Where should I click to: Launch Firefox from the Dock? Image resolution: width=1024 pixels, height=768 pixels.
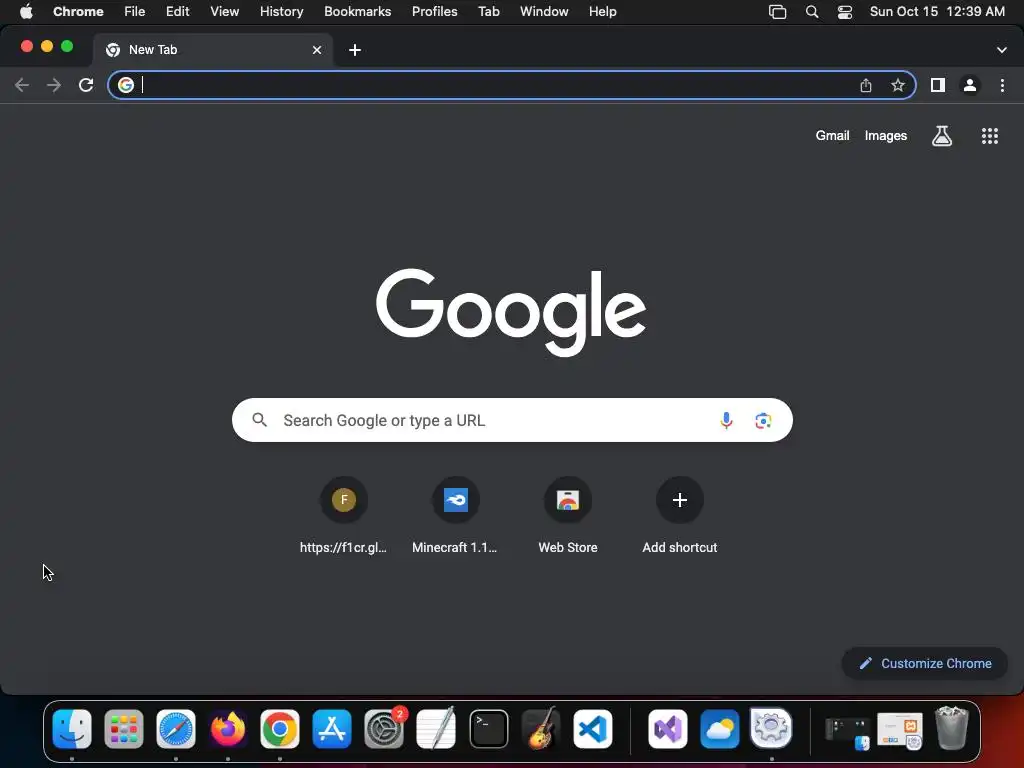click(x=228, y=729)
